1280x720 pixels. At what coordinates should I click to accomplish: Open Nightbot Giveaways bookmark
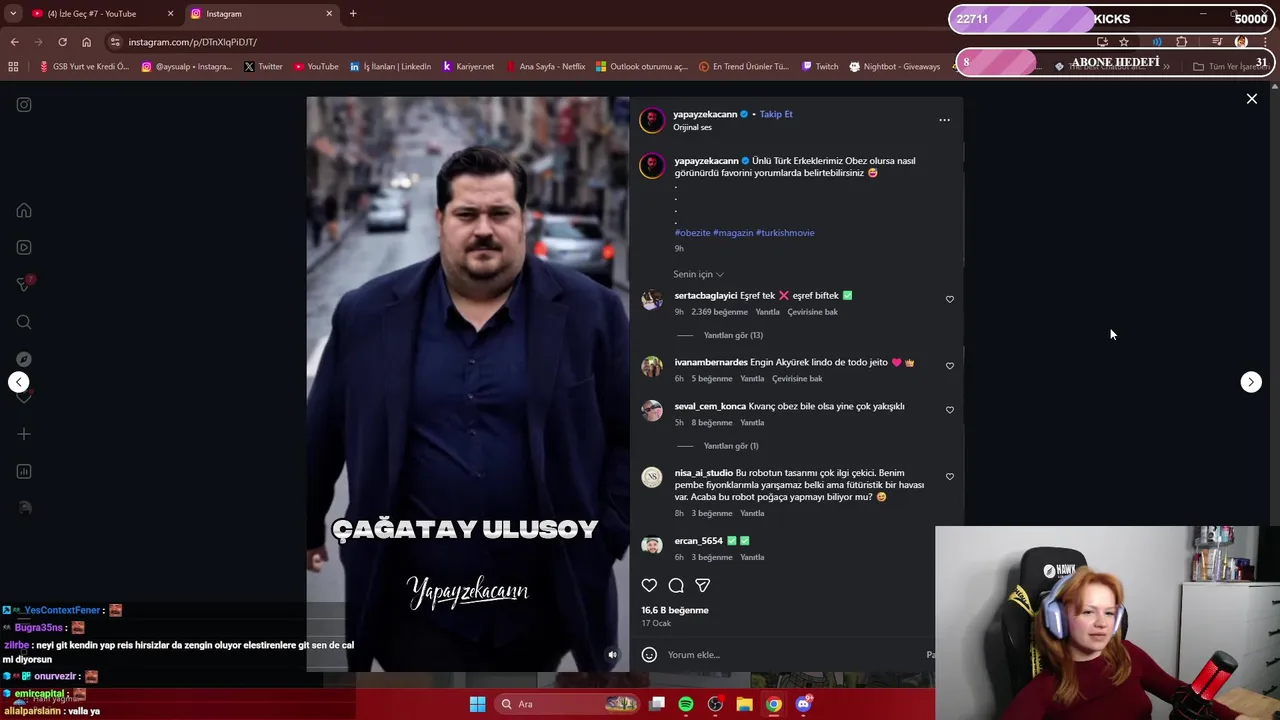(x=895, y=67)
